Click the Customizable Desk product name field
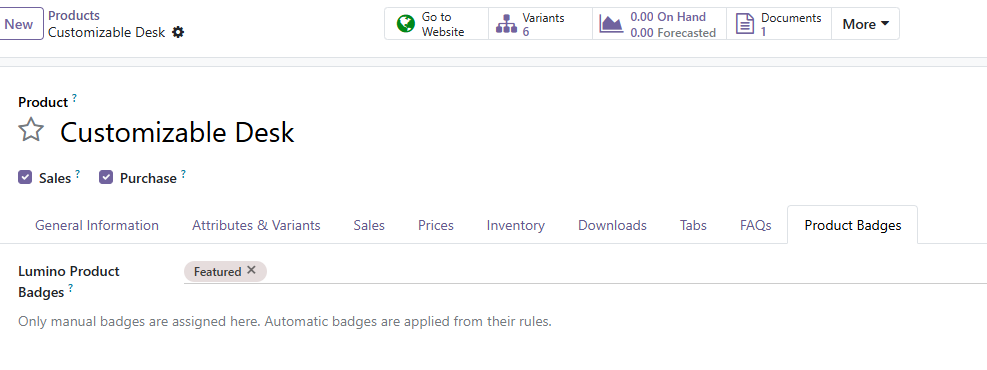Viewport: 987px width, 370px height. (x=177, y=133)
